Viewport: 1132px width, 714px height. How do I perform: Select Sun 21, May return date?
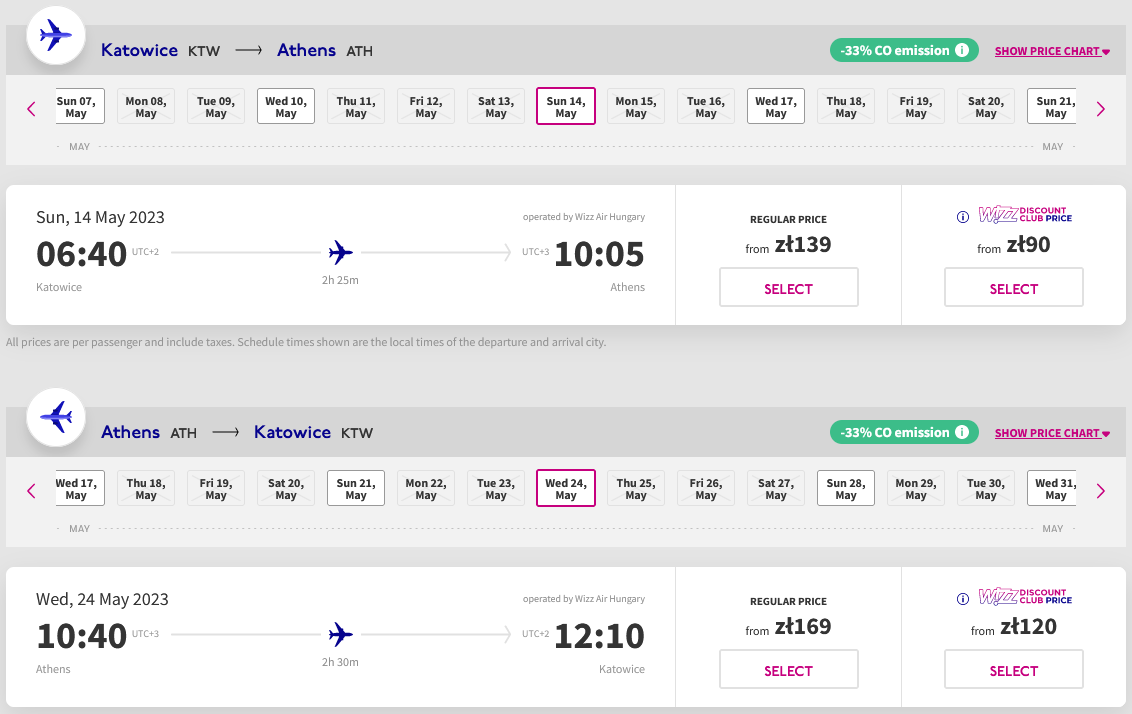pos(356,489)
